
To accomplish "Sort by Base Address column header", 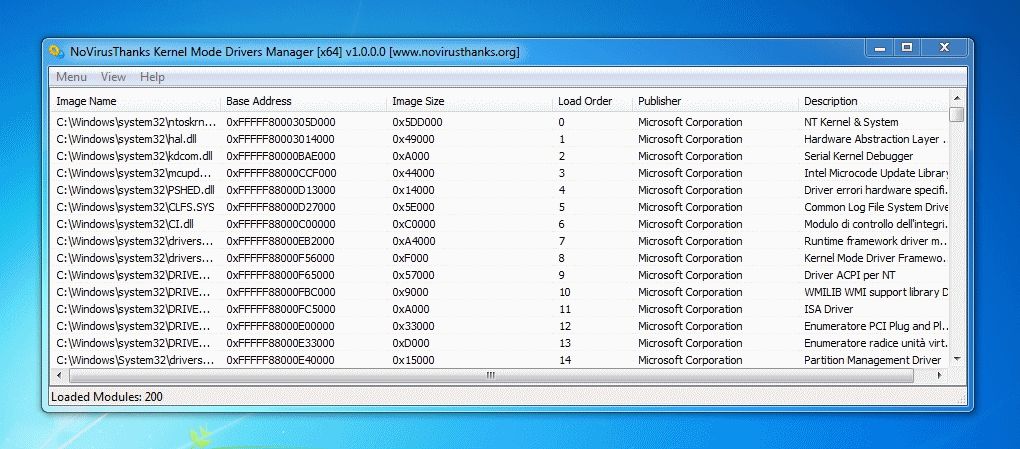I will [x=304, y=101].
